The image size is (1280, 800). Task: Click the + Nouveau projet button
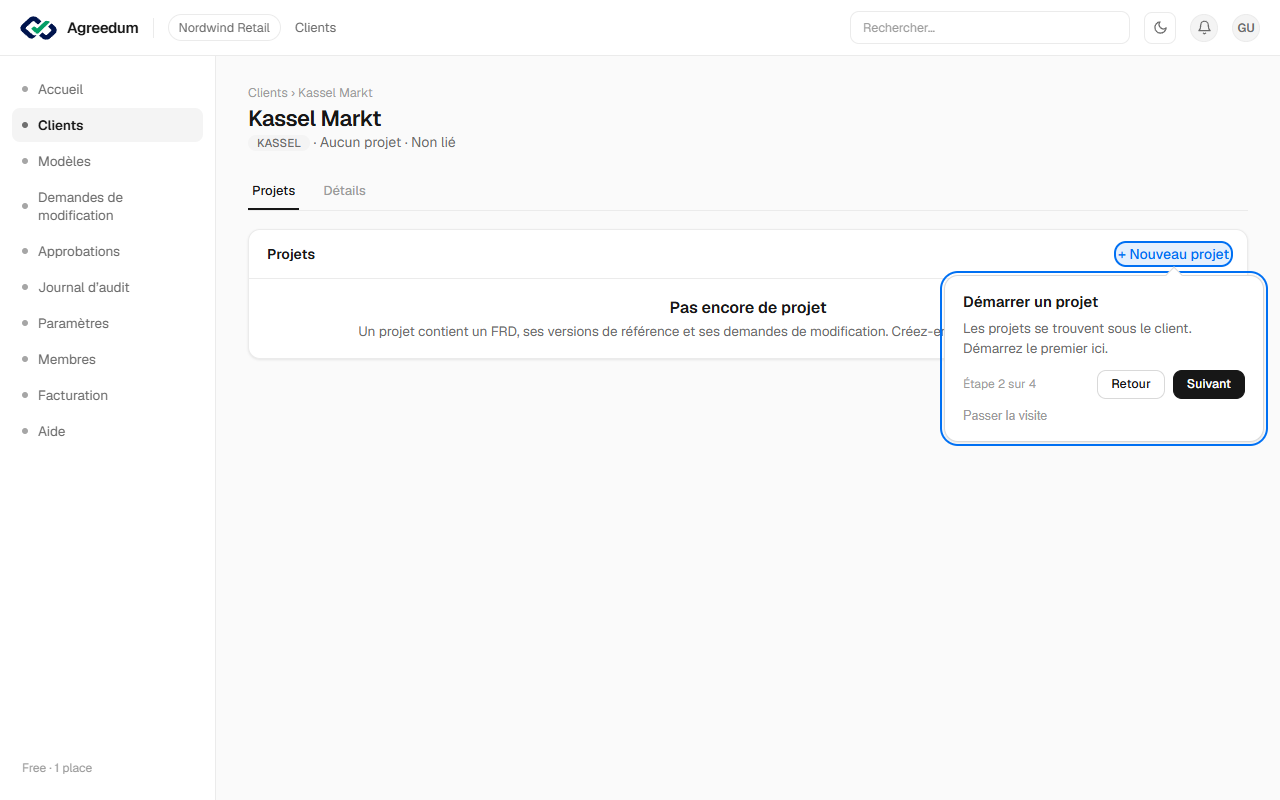coord(1173,254)
